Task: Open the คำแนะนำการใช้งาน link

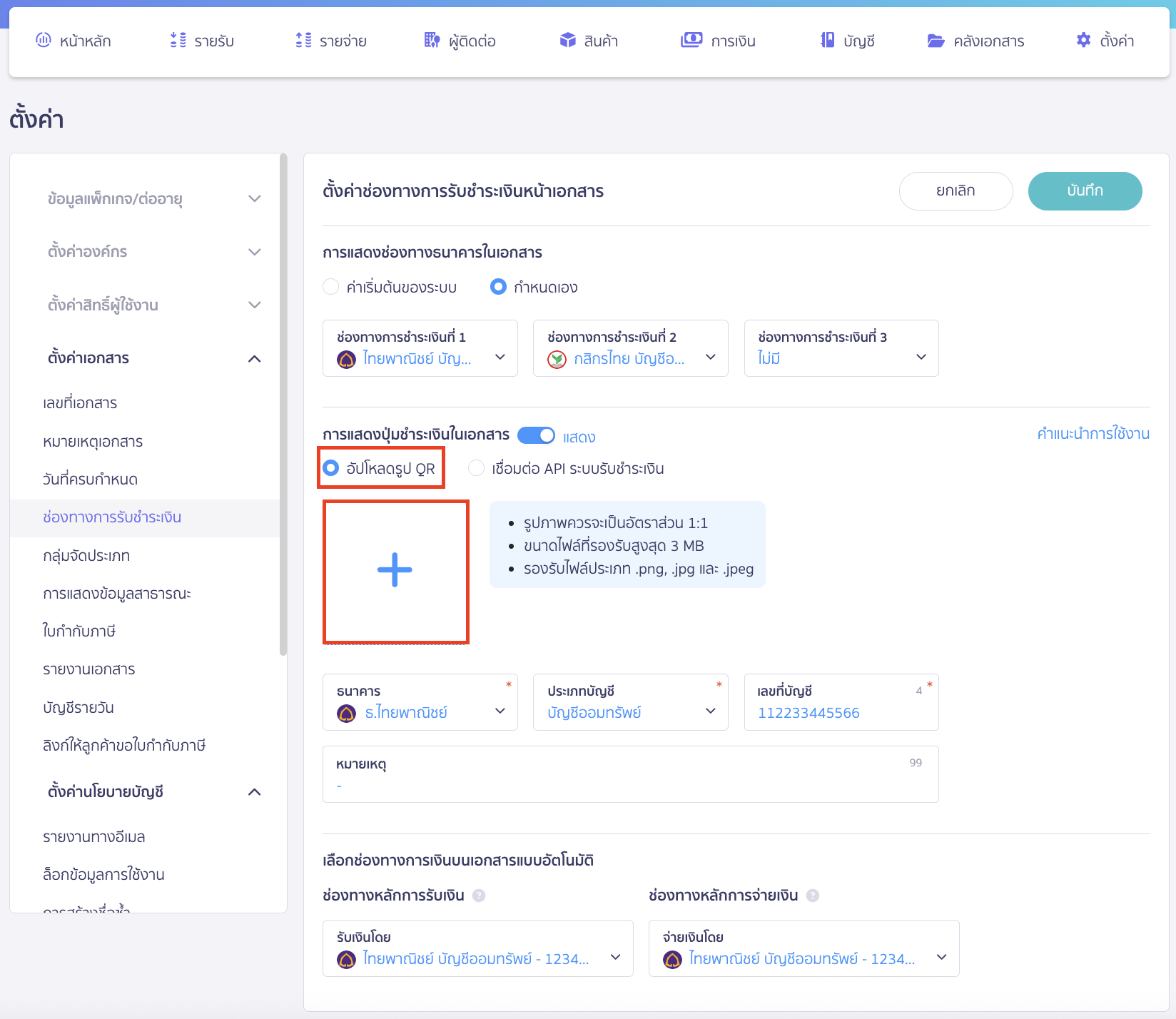Action: click(1093, 434)
